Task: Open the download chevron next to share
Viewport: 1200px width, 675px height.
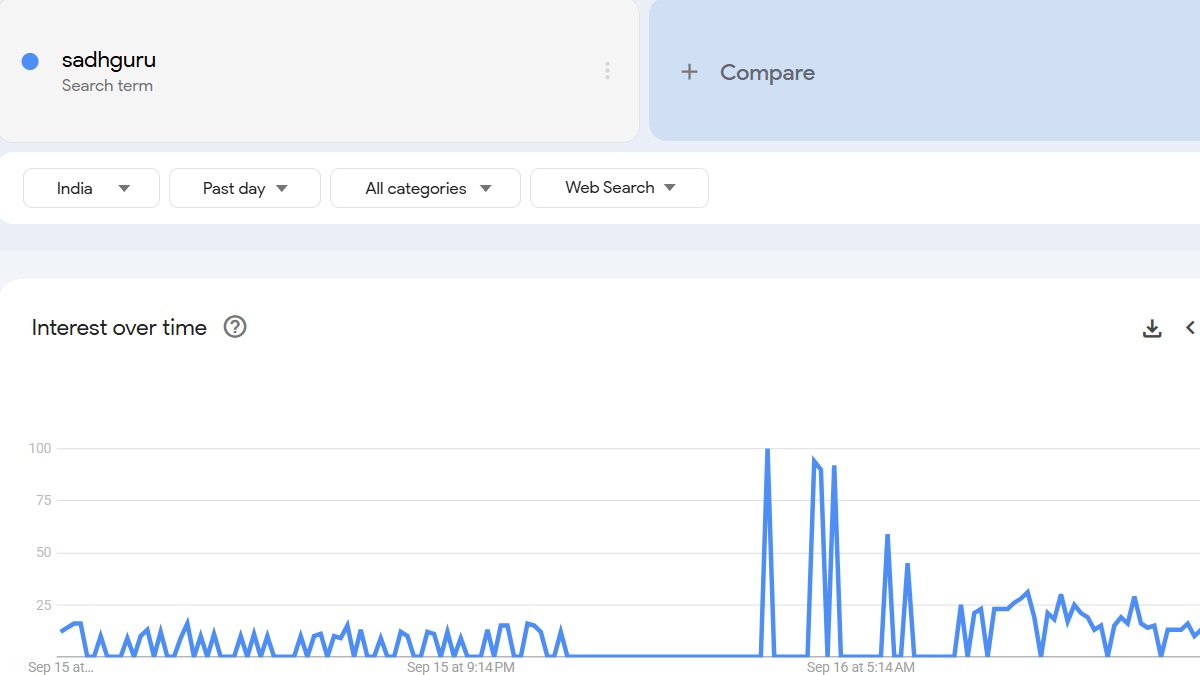Action: click(x=1192, y=327)
